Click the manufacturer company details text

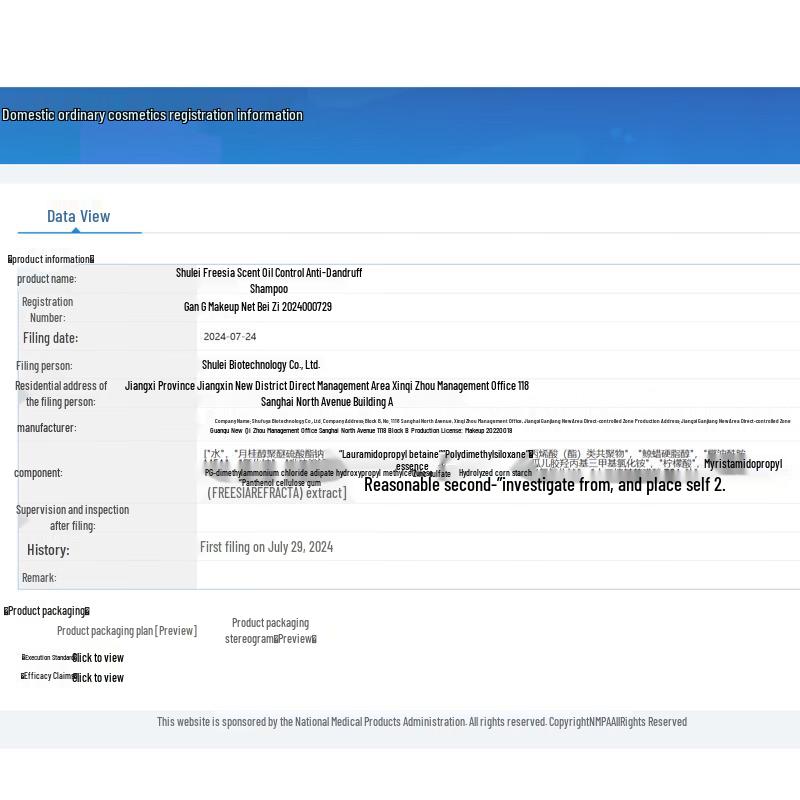pos(500,426)
